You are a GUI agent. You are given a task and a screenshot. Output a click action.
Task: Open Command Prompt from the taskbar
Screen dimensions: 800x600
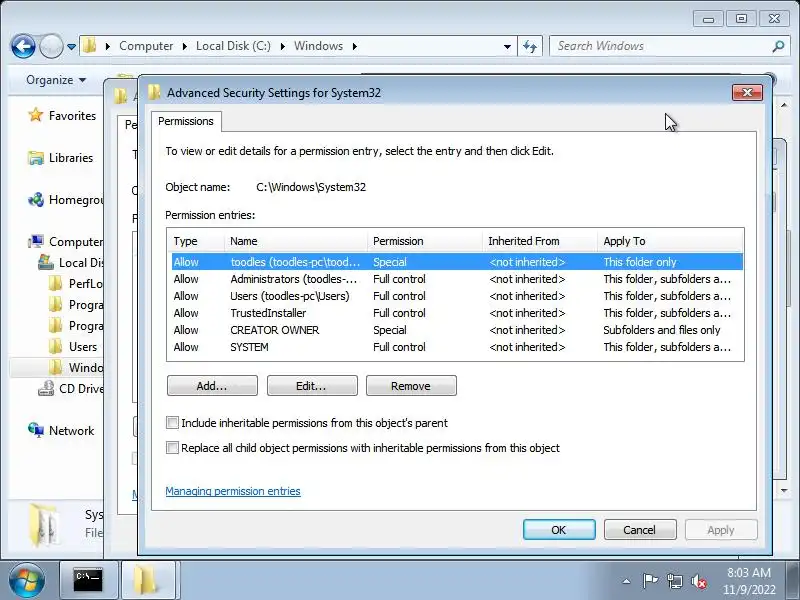tap(89, 580)
